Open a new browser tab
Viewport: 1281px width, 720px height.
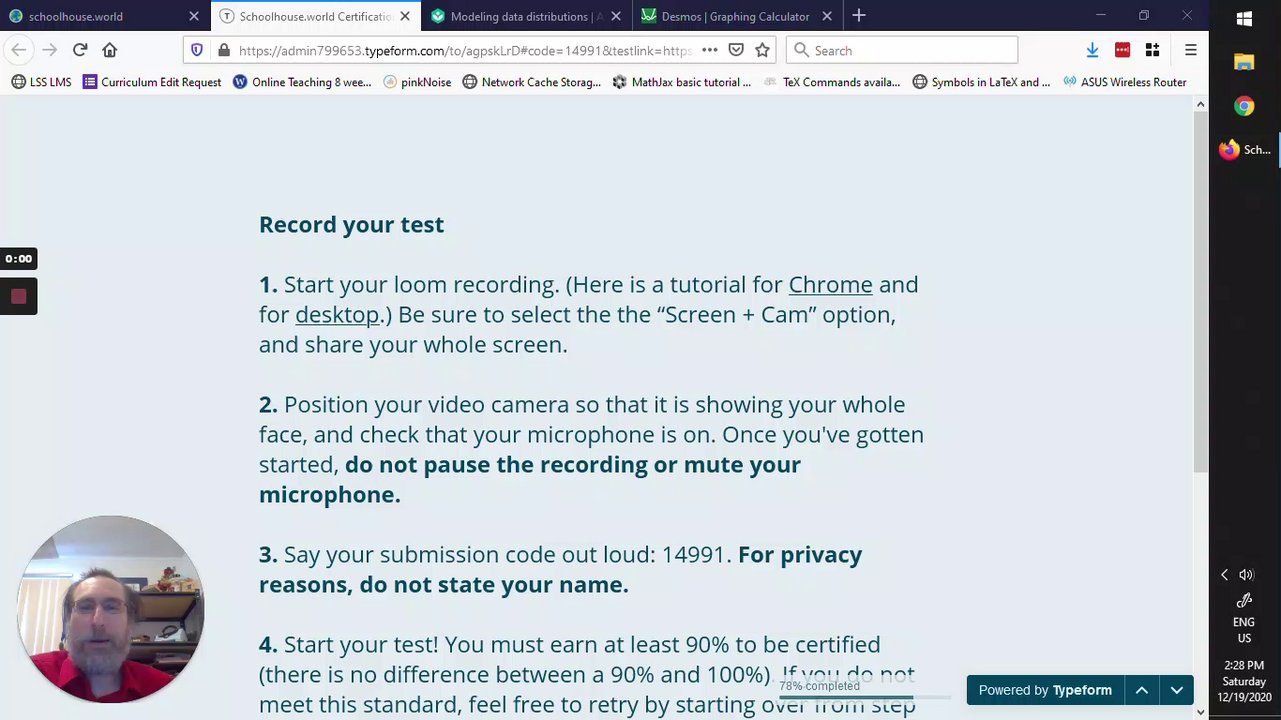point(859,16)
